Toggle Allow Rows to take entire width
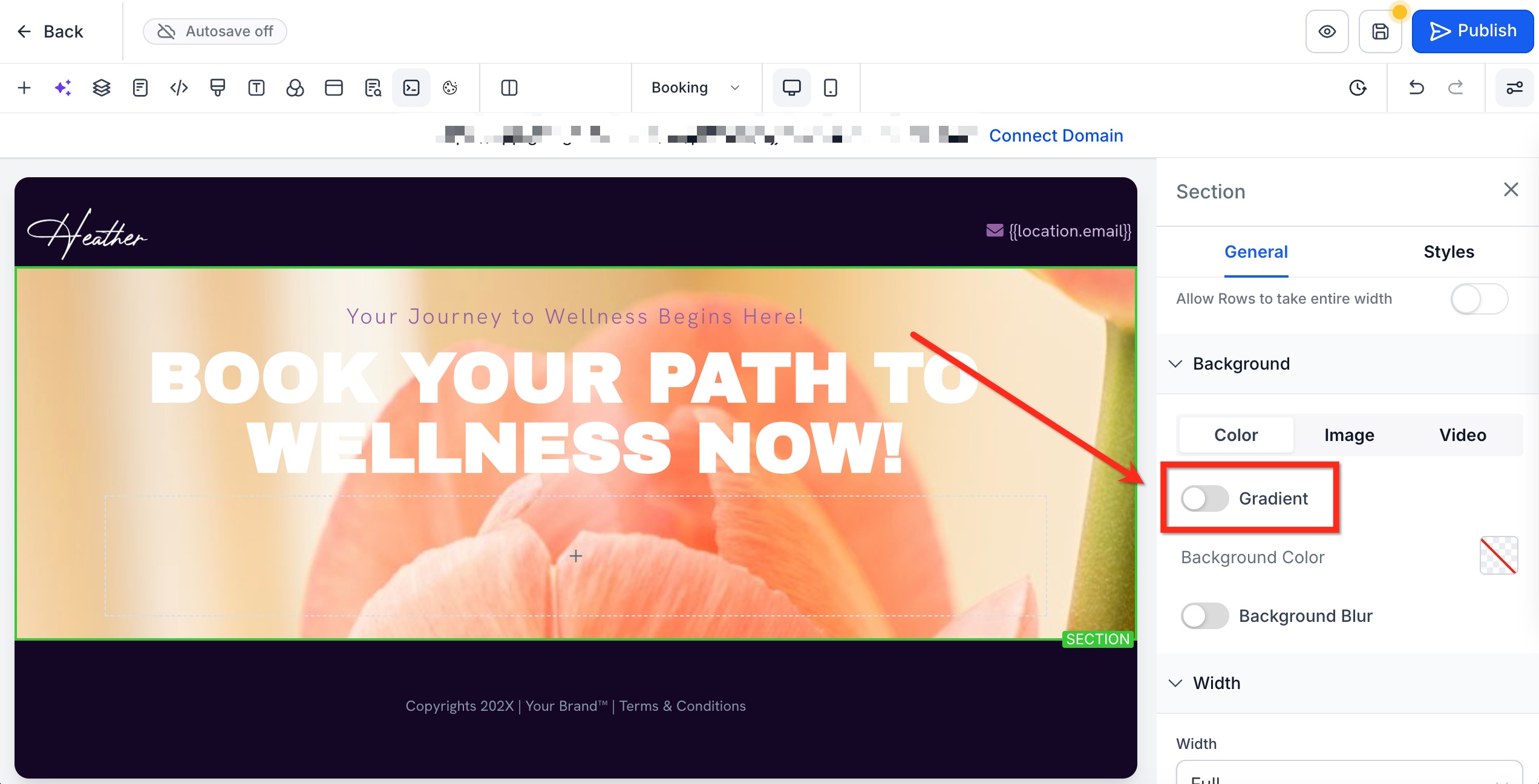The height and width of the screenshot is (784, 1539). pyautogui.click(x=1479, y=299)
